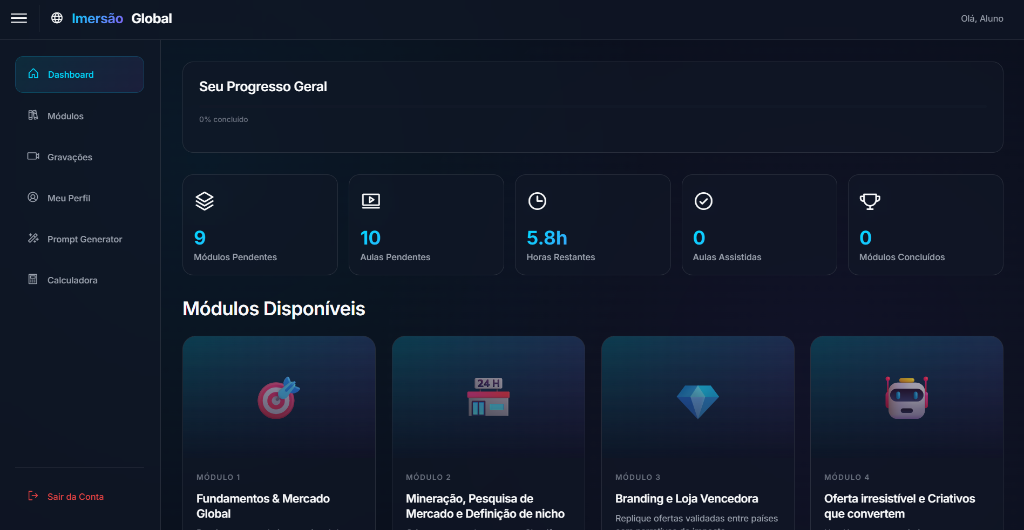This screenshot has height=530, width=1024.
Task: Open Gravações in the sidebar
Action: [80, 157]
